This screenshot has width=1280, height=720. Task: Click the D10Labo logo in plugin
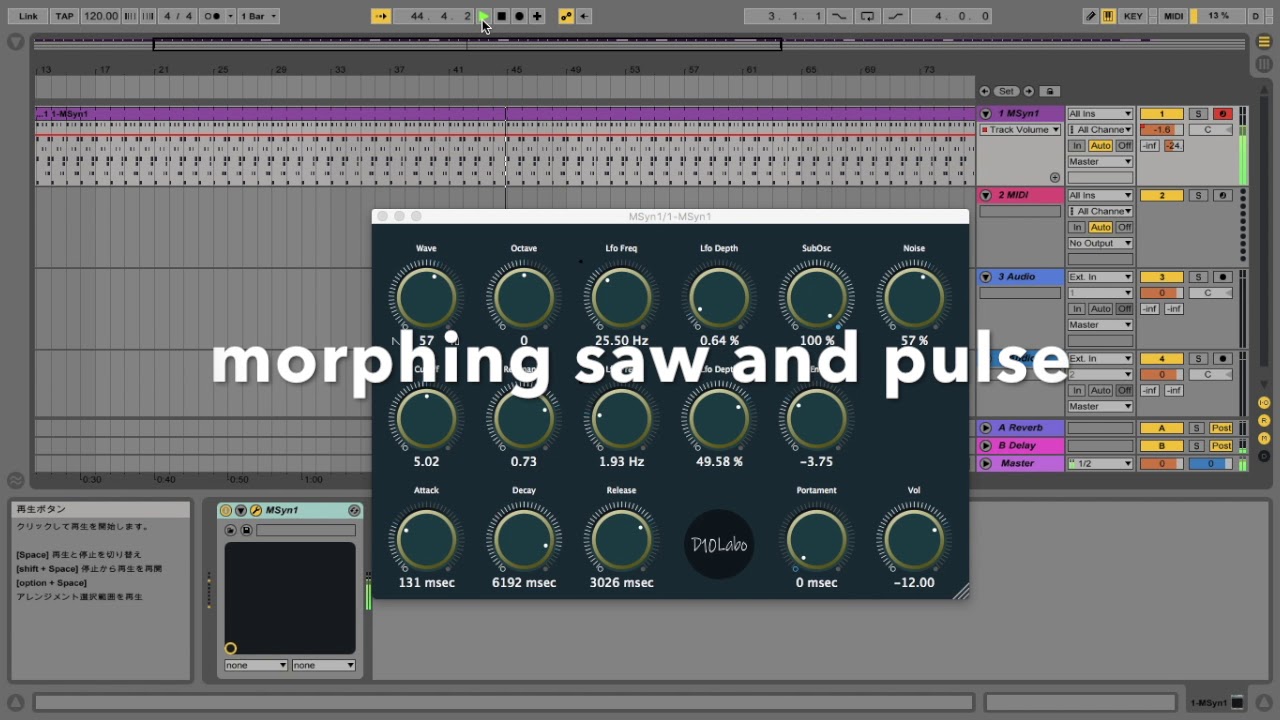tap(720, 544)
